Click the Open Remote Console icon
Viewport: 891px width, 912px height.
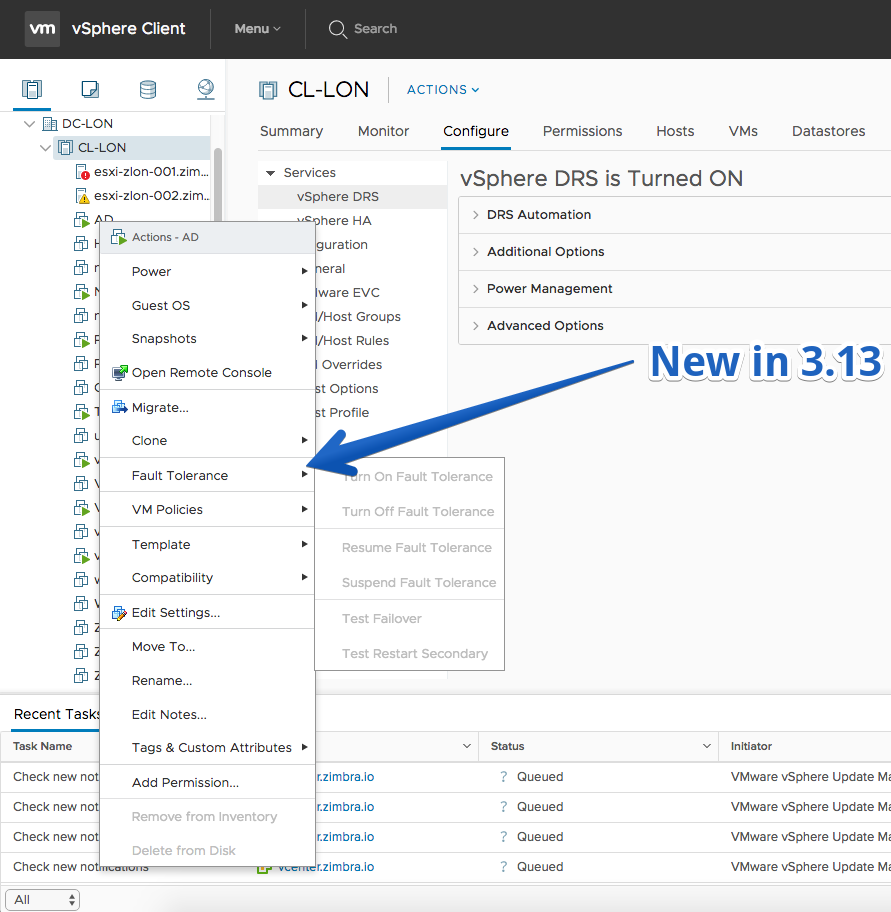click(119, 373)
